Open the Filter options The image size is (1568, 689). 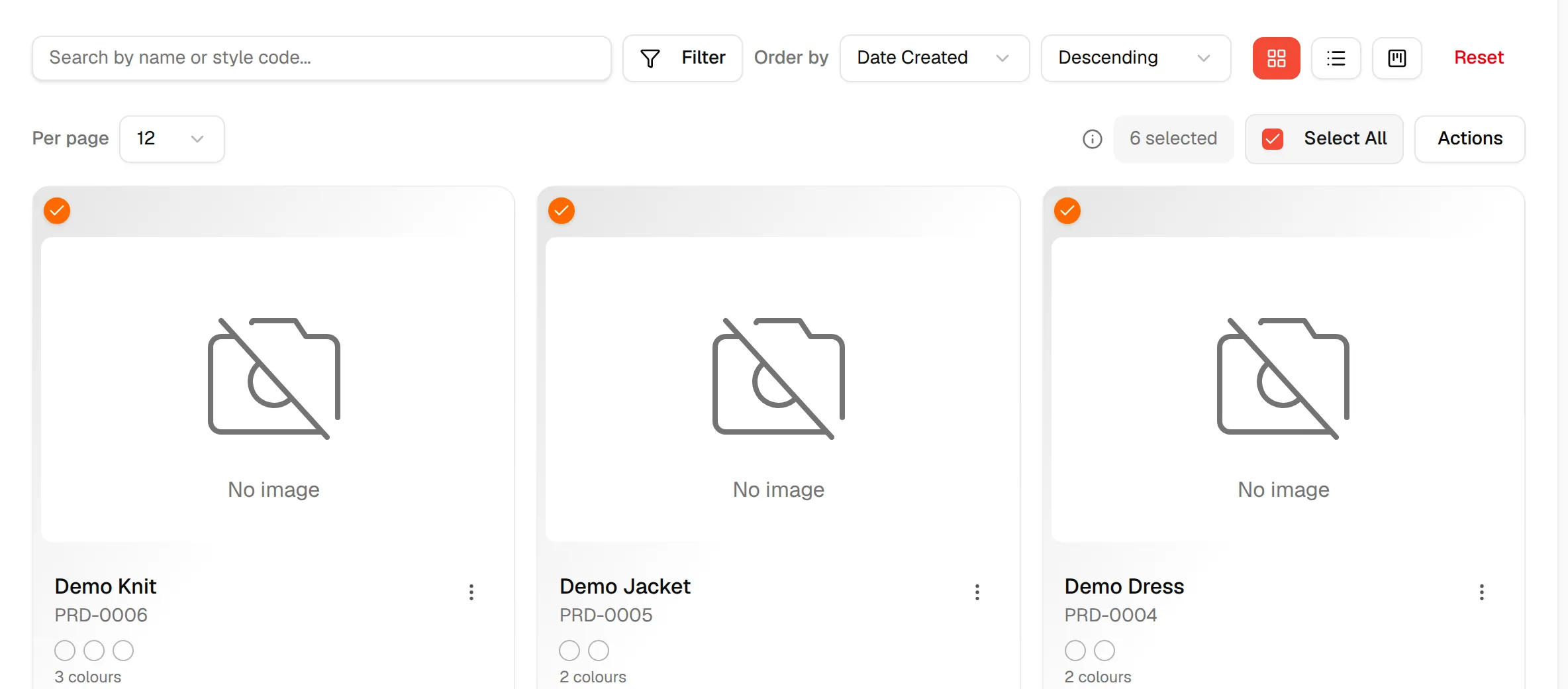pos(683,58)
